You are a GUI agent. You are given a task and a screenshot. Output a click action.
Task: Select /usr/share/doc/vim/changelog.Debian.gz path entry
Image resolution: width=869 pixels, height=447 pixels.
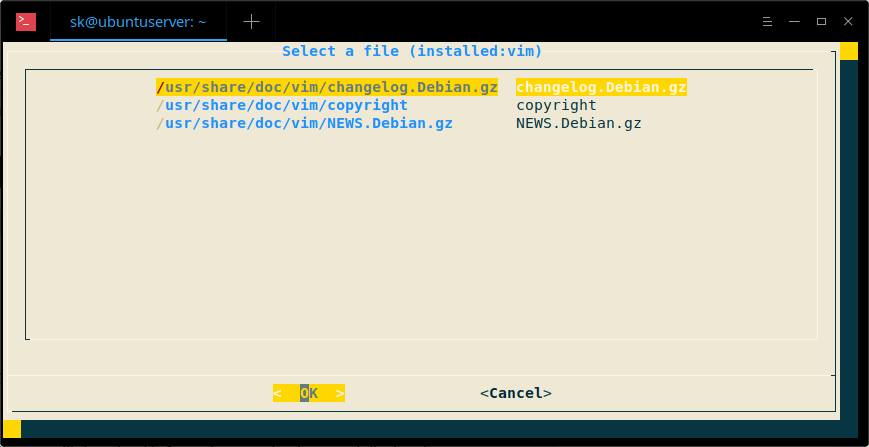327,87
